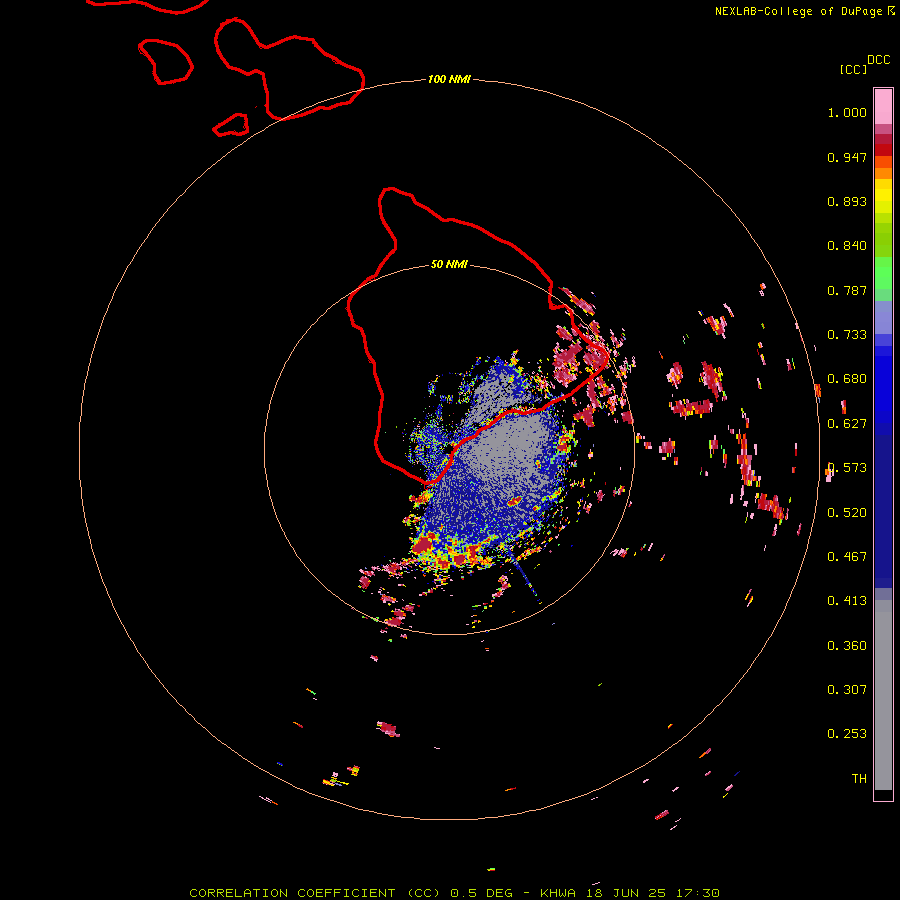Click the 0.840 scale value
900x900 pixels.
(x=847, y=246)
